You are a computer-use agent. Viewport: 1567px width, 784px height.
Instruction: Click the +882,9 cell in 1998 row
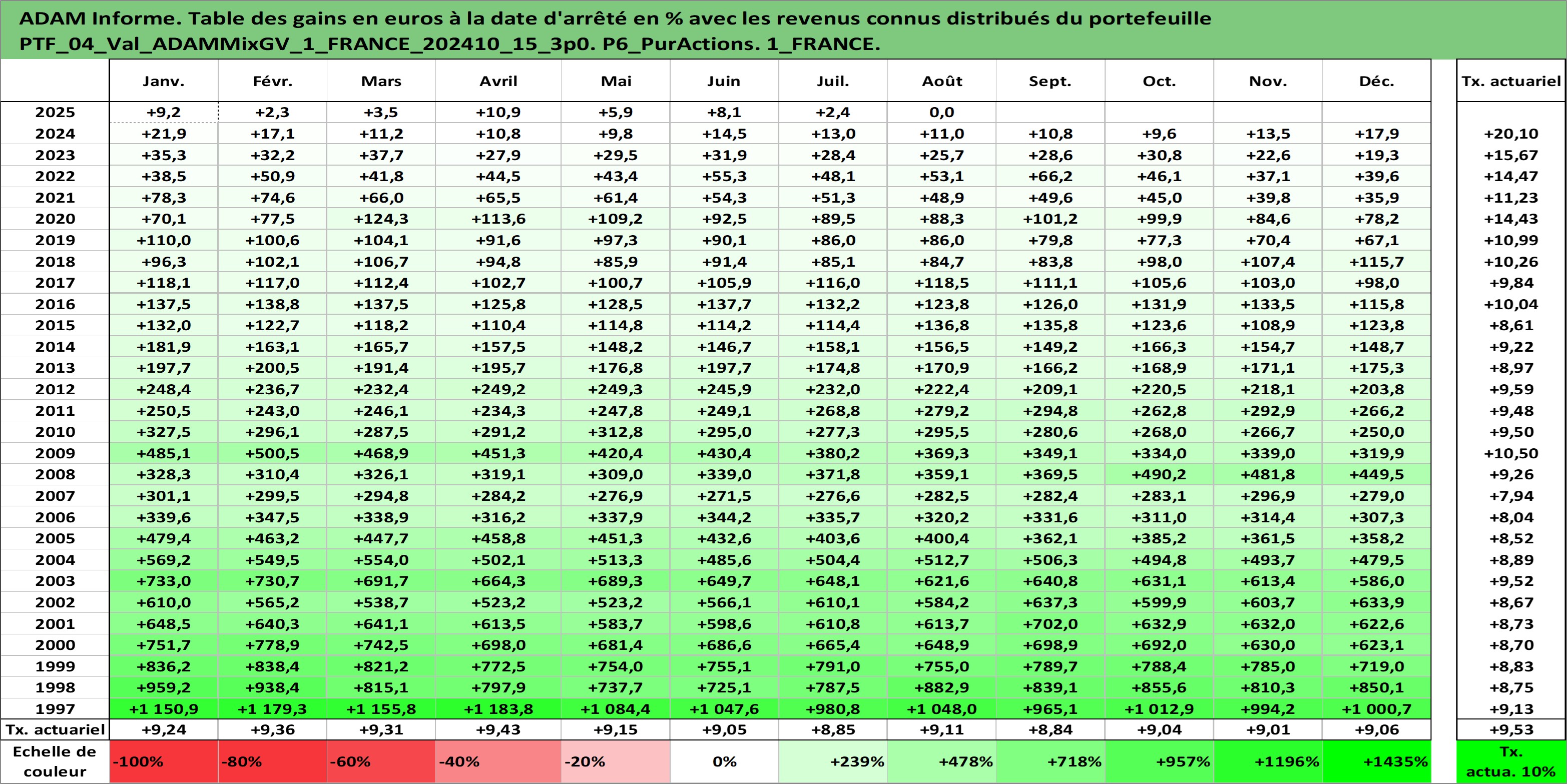(x=942, y=687)
